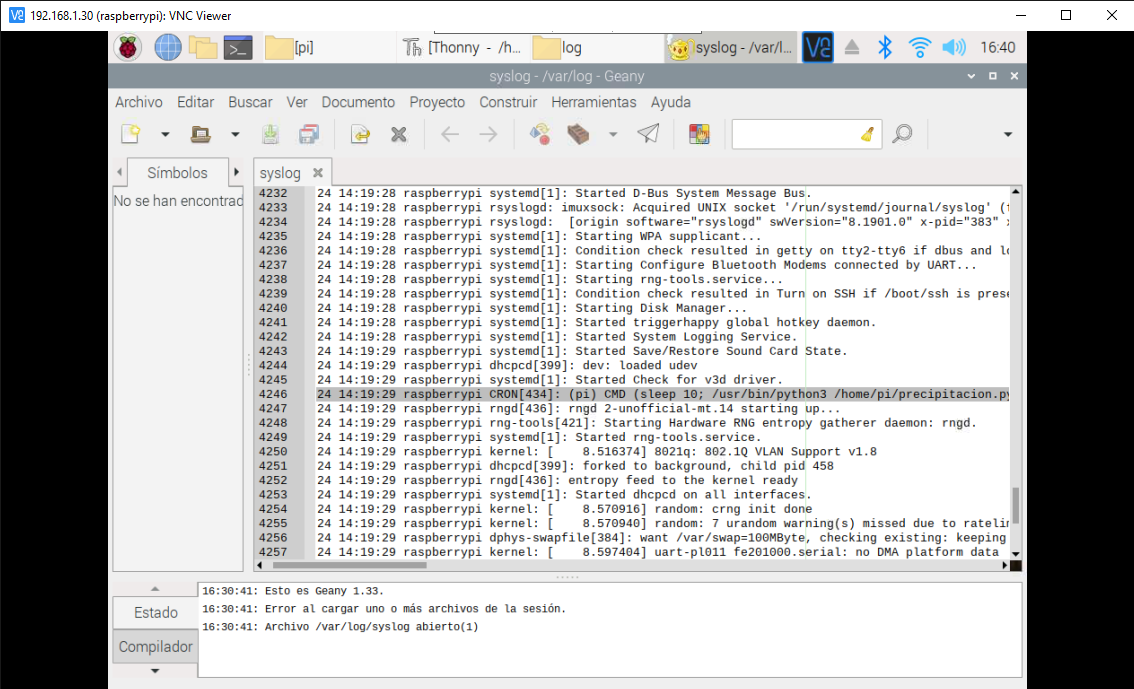Expand the recent files dropdown arrow
The width and height of the screenshot is (1134, 689).
tap(235, 134)
